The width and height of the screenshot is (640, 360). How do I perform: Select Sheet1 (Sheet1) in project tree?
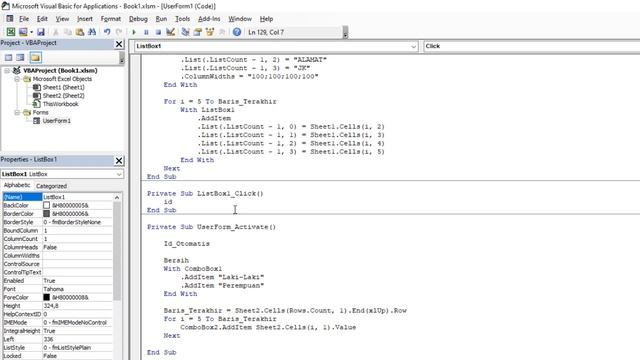click(x=63, y=87)
